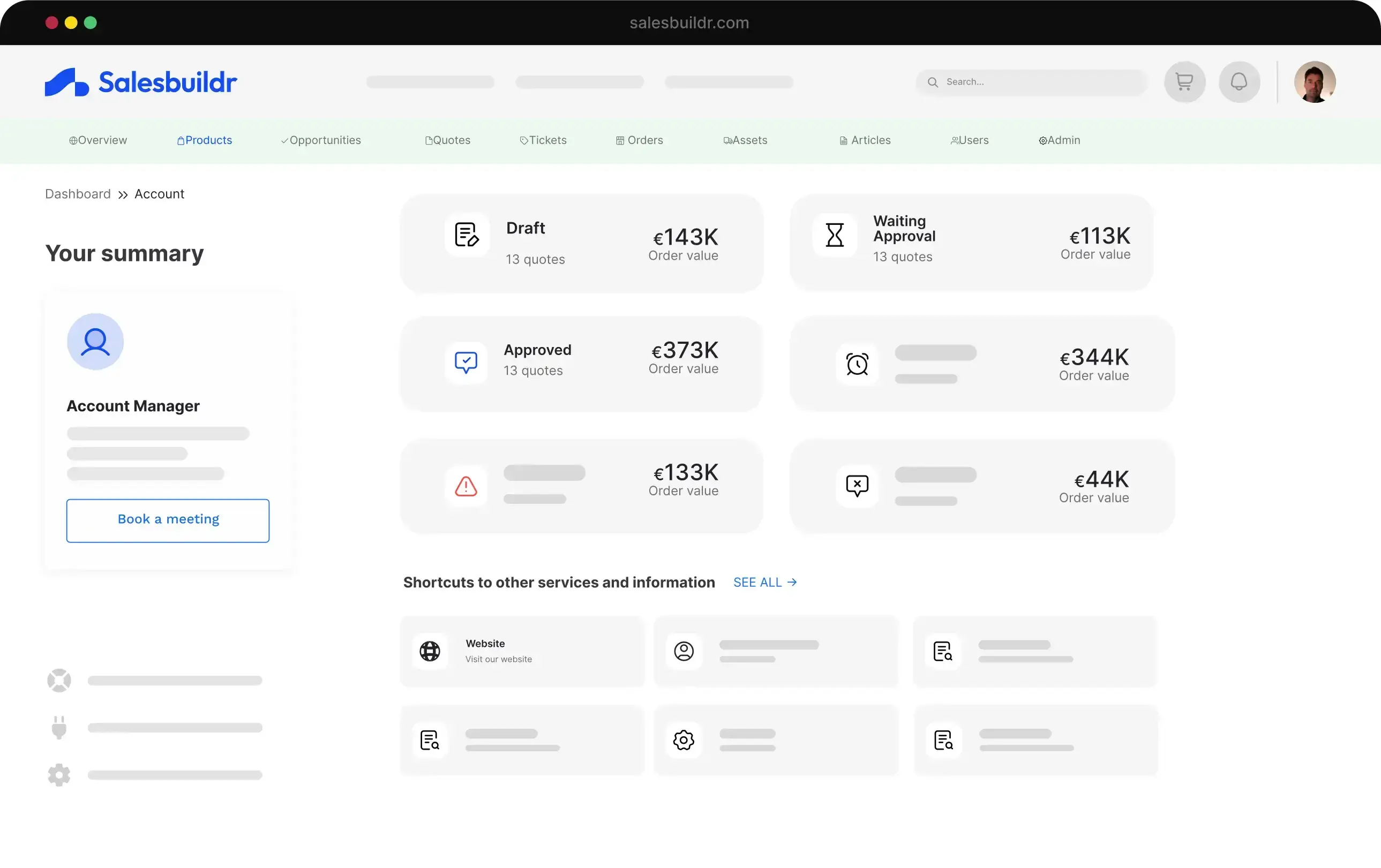Click the salesbuildr.com address bar

689,22
